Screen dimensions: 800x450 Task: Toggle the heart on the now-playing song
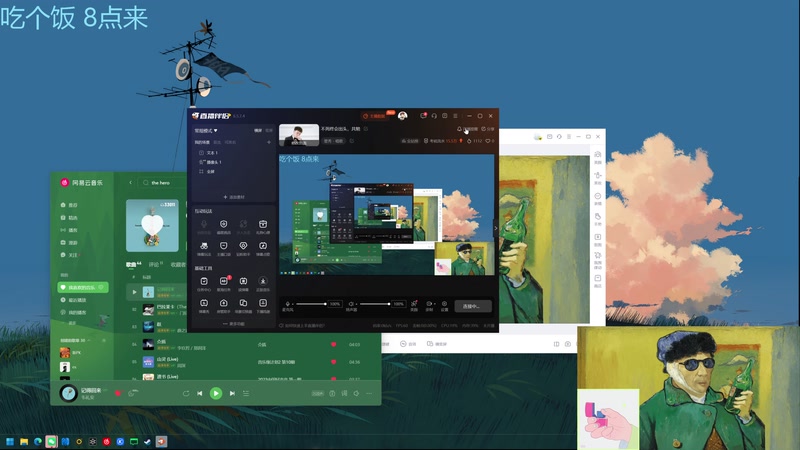(118, 393)
